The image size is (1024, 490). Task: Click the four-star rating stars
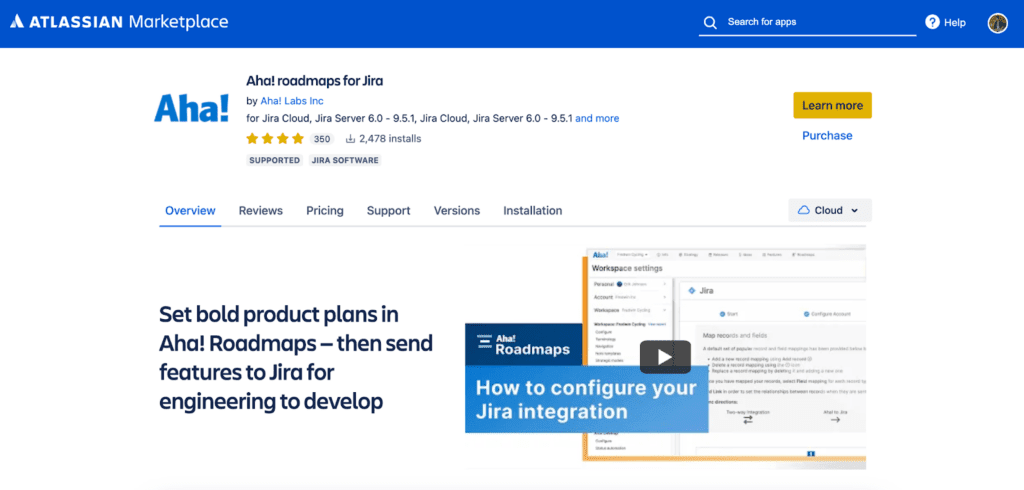(x=275, y=139)
